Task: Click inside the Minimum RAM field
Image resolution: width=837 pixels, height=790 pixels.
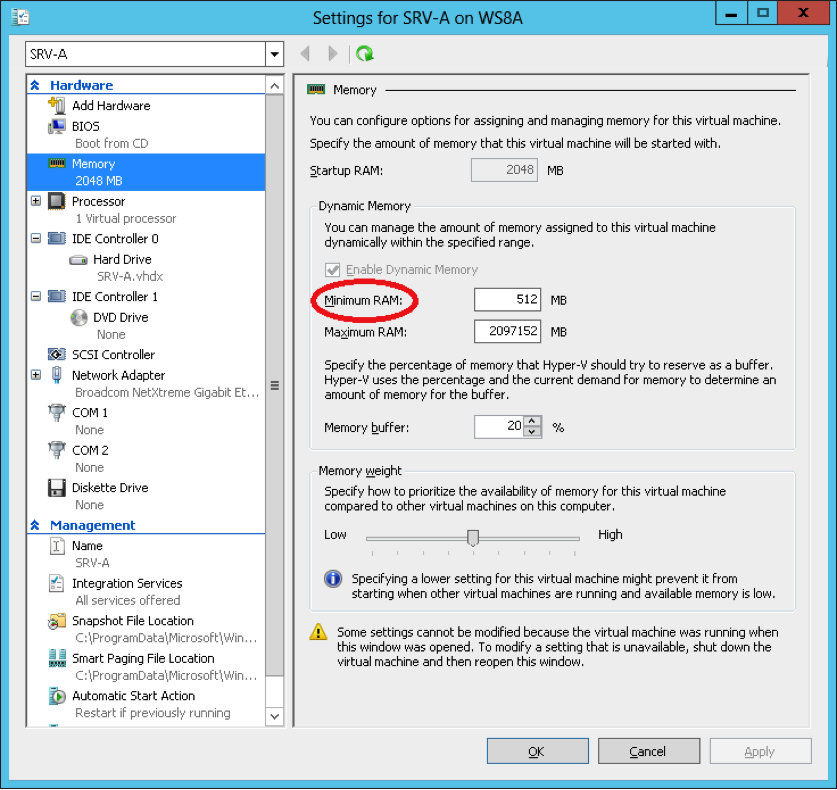Action: pyautogui.click(x=504, y=299)
